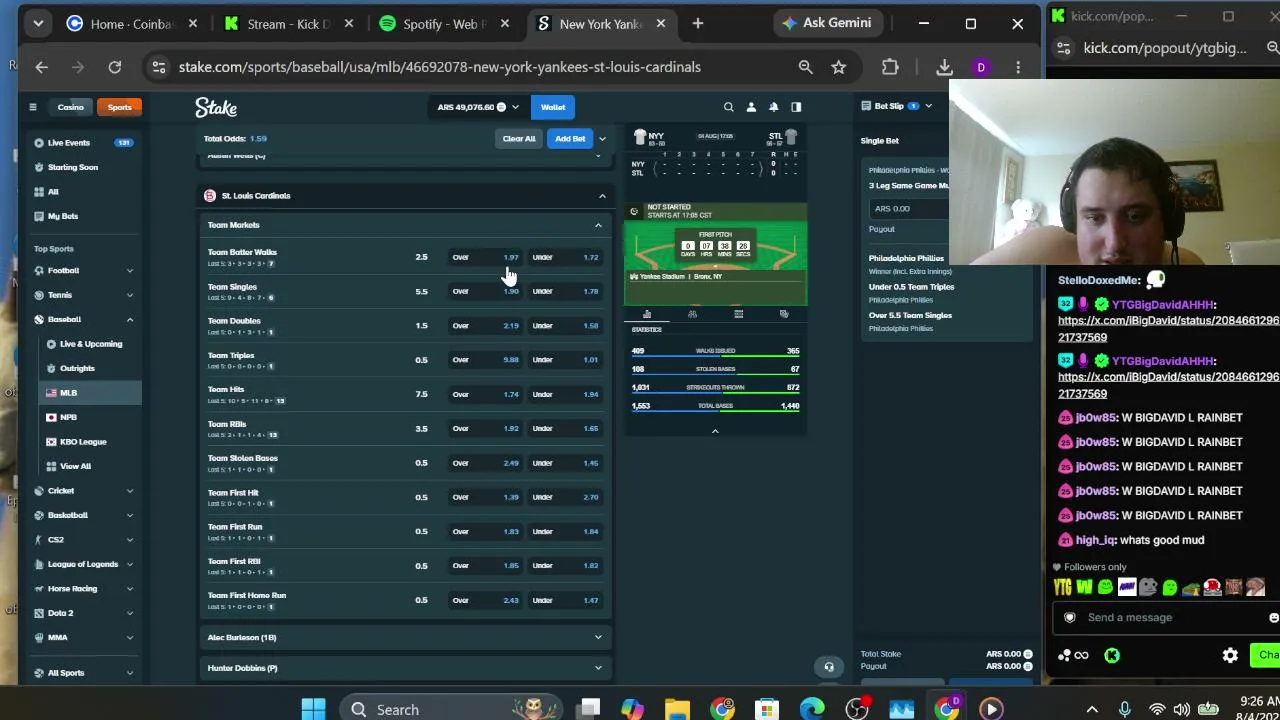The image size is (1280, 720).
Task: Switch to the Home - Coinbase browser tab
Action: point(132,24)
